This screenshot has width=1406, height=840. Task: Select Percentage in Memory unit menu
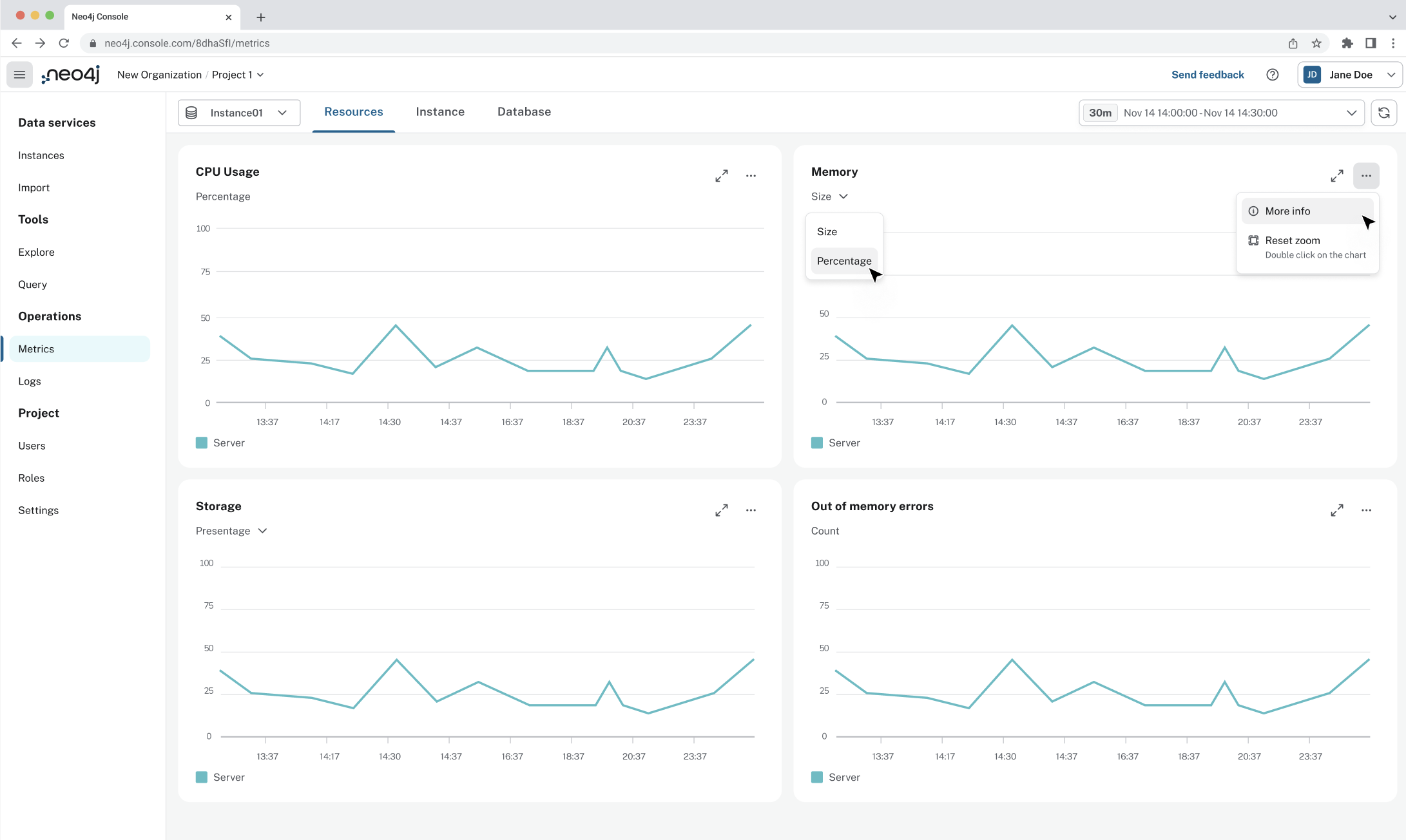coord(843,261)
